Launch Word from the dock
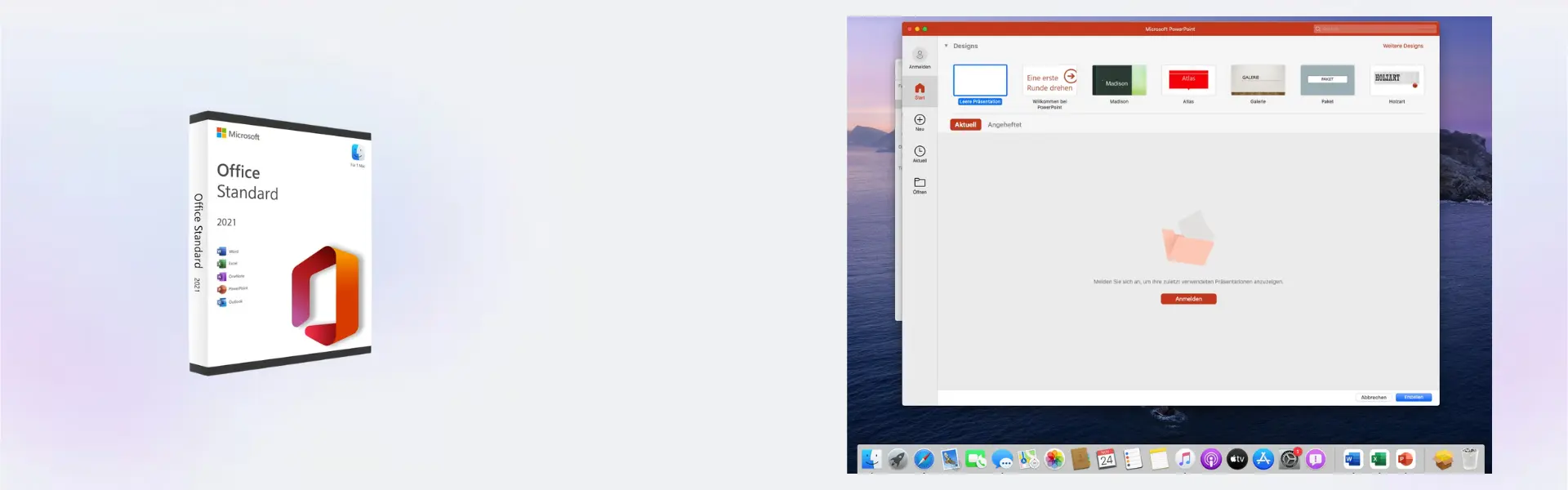The image size is (1568, 490). pyautogui.click(x=1353, y=460)
